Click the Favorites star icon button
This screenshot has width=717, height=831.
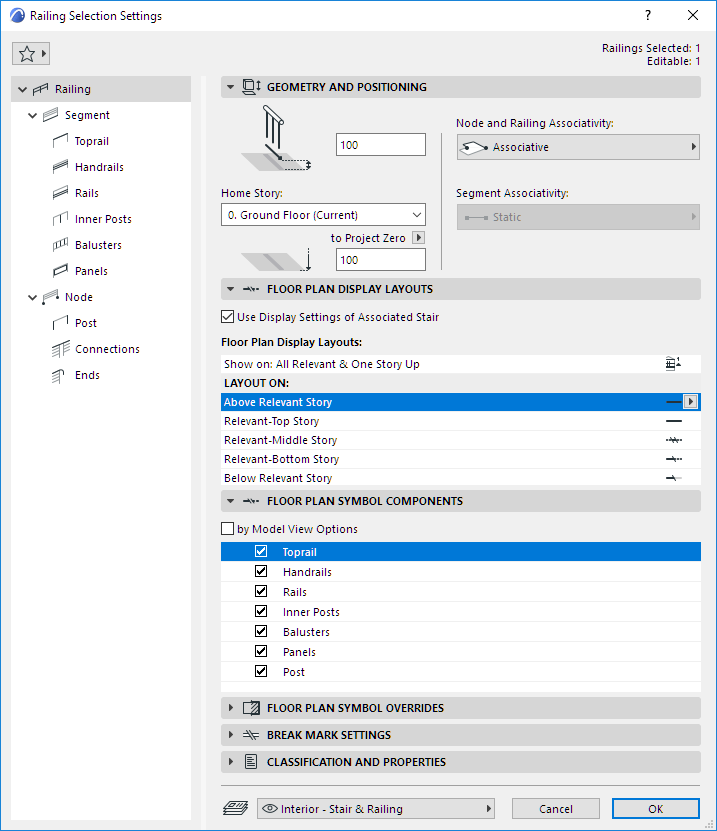31,54
